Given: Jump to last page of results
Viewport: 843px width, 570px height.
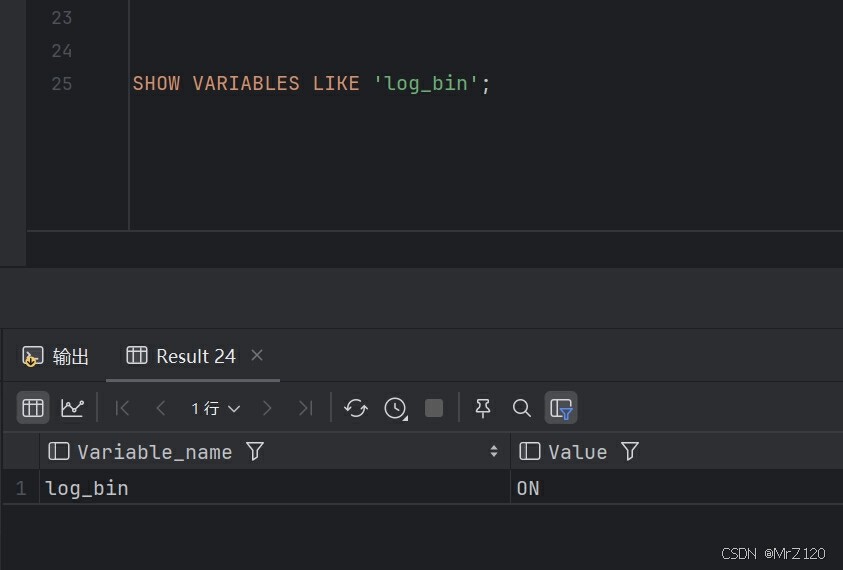Looking at the screenshot, I should coord(305,408).
